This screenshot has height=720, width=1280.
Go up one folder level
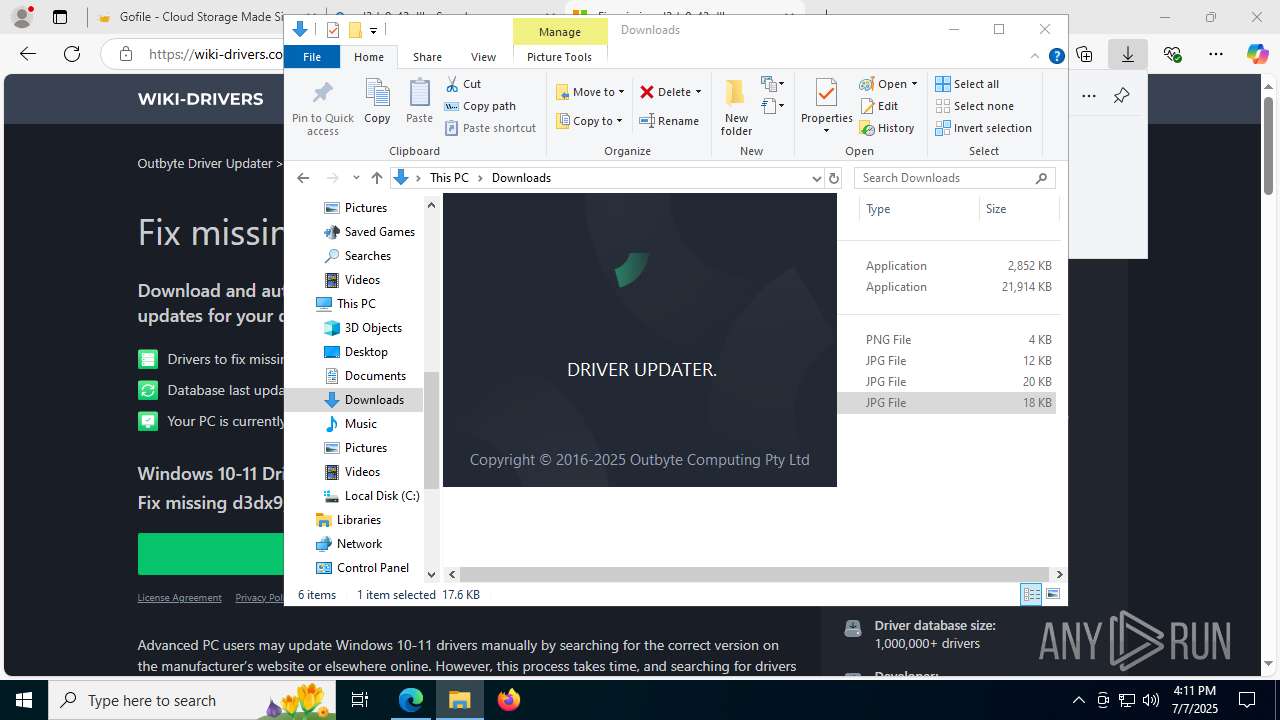point(376,178)
